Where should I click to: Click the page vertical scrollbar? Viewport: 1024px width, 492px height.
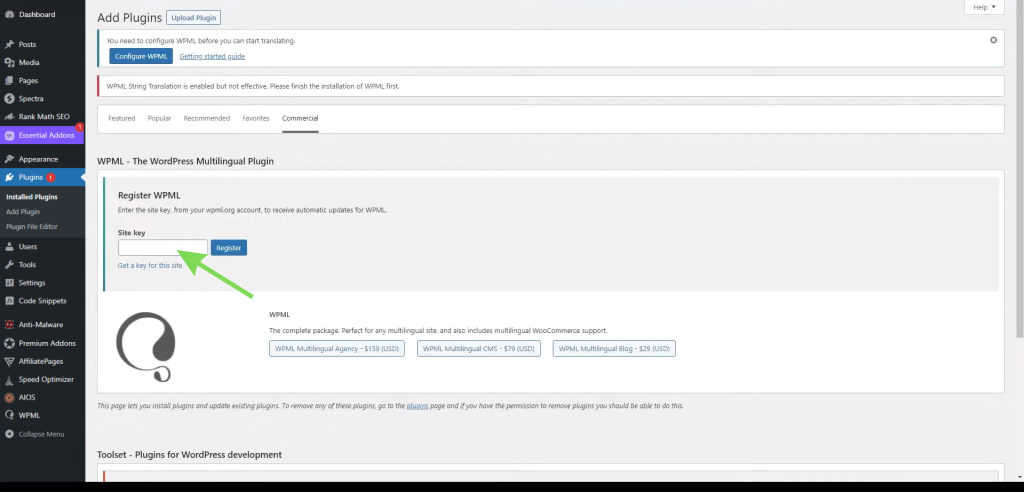pyautogui.click(x=1020, y=170)
